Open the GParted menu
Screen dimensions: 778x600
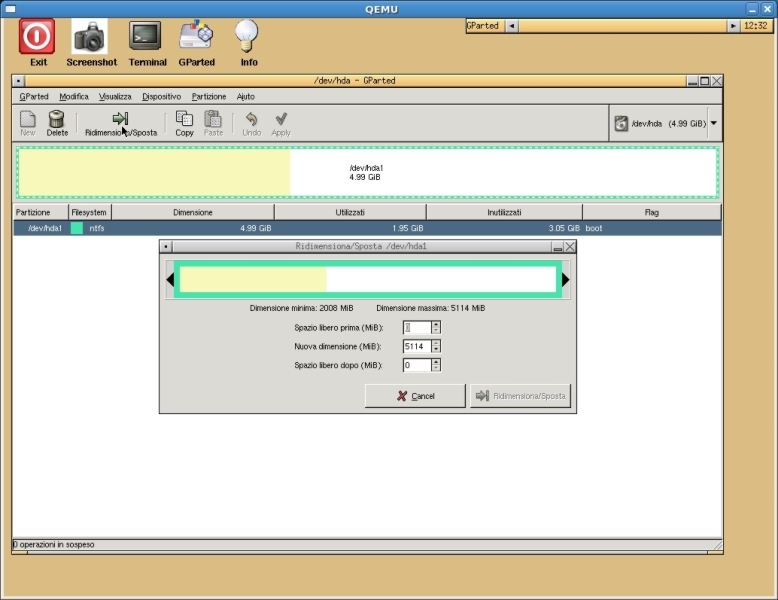[x=34, y=96]
